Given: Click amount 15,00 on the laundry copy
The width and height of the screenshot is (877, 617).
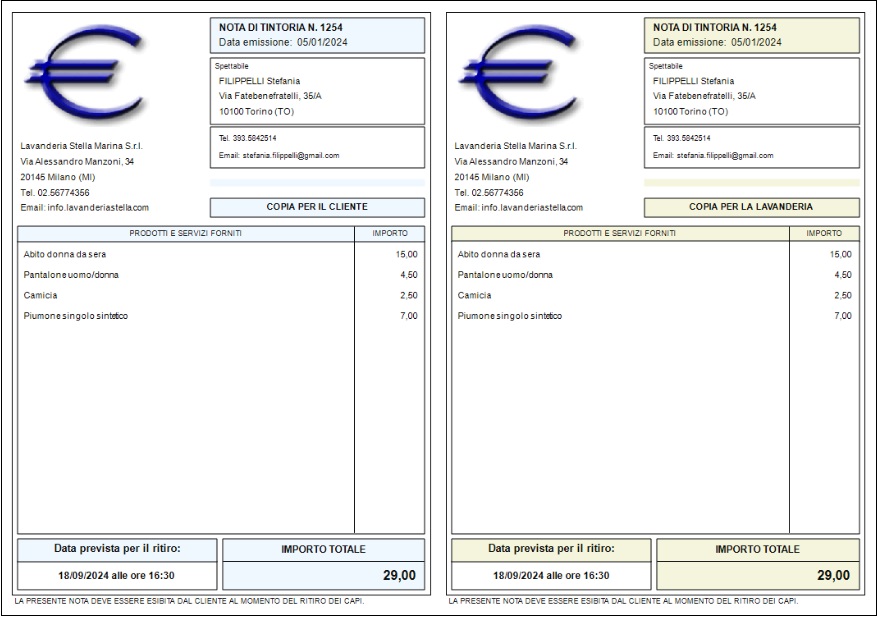Looking at the screenshot, I should [841, 254].
